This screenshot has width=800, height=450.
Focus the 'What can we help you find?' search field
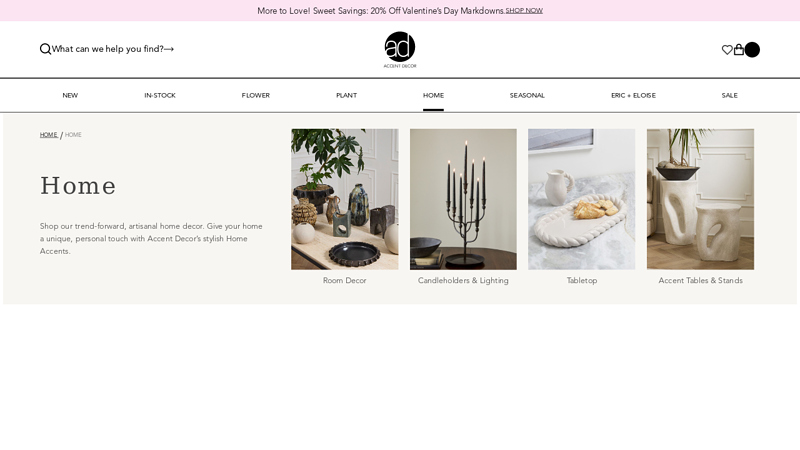[108, 49]
